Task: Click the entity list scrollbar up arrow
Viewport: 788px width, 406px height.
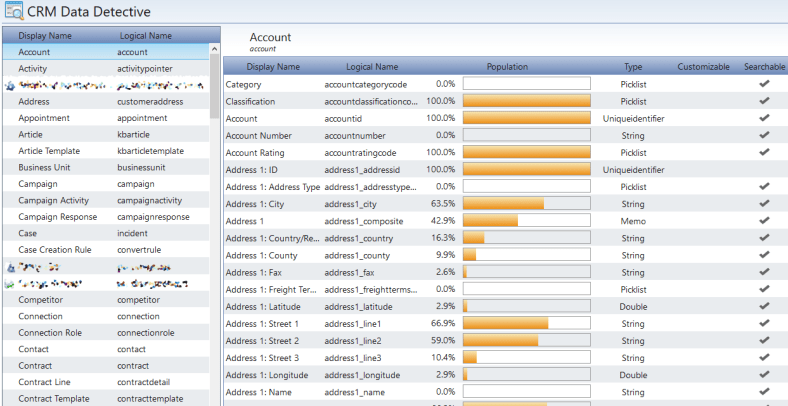Action: (215, 49)
